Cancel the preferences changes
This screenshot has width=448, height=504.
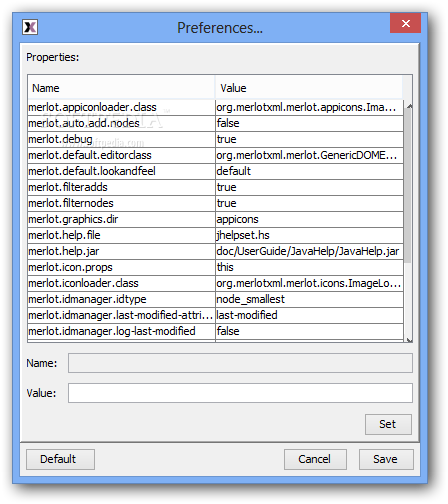pos(315,459)
